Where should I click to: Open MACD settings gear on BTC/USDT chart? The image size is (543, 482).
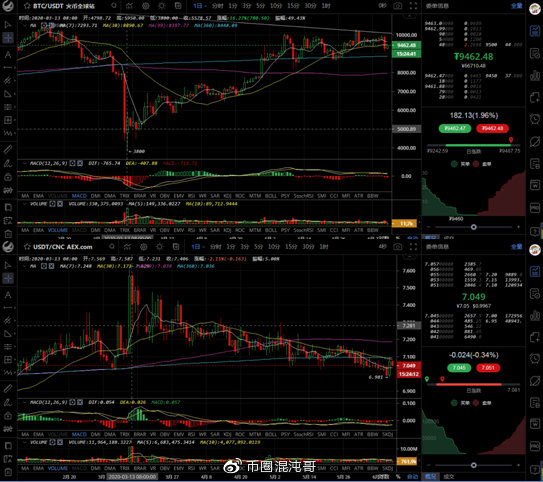point(72,163)
